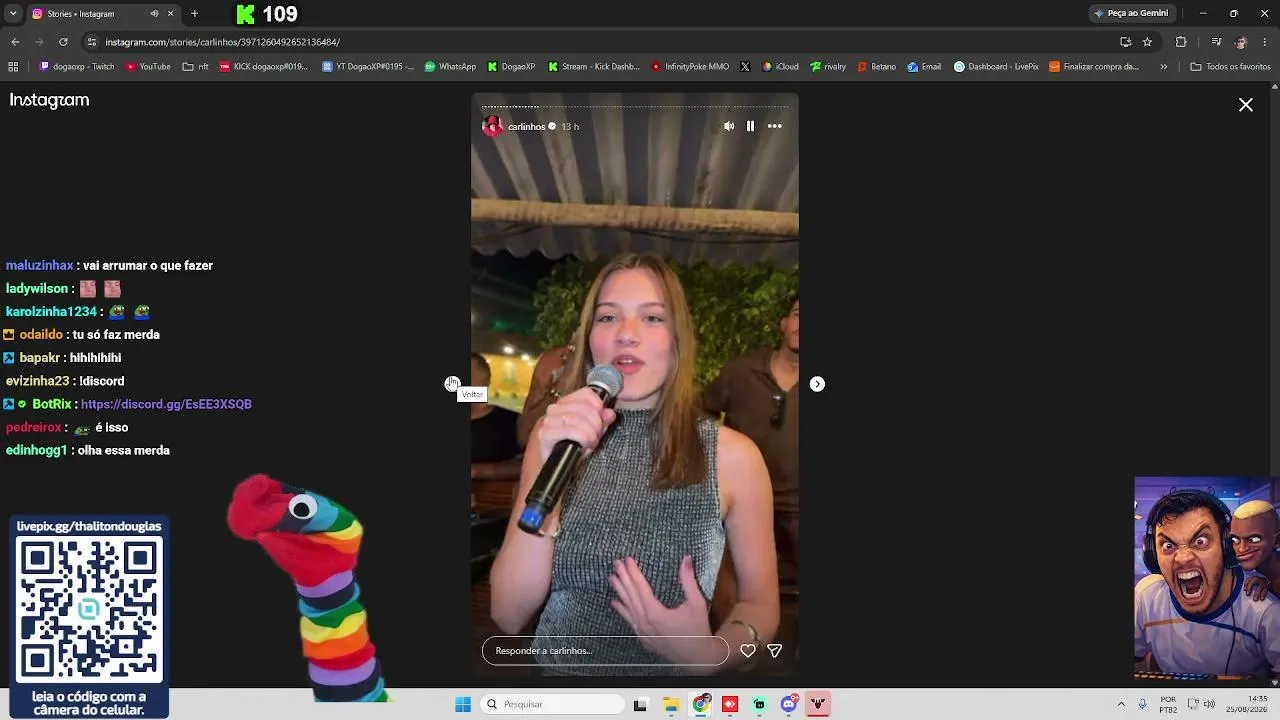The image size is (1280, 720).
Task: Open the Windows Start menu
Action: point(463,704)
